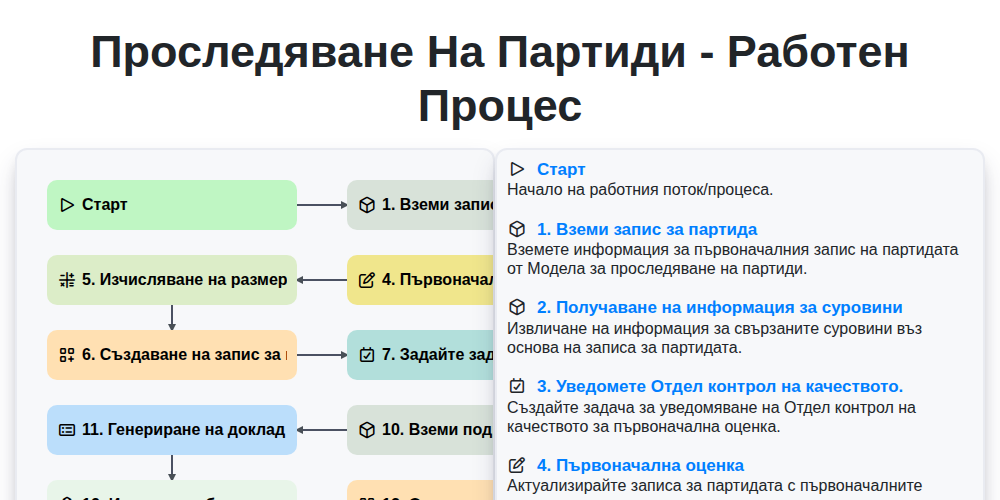Click the play icon in the Старт node

67,205
